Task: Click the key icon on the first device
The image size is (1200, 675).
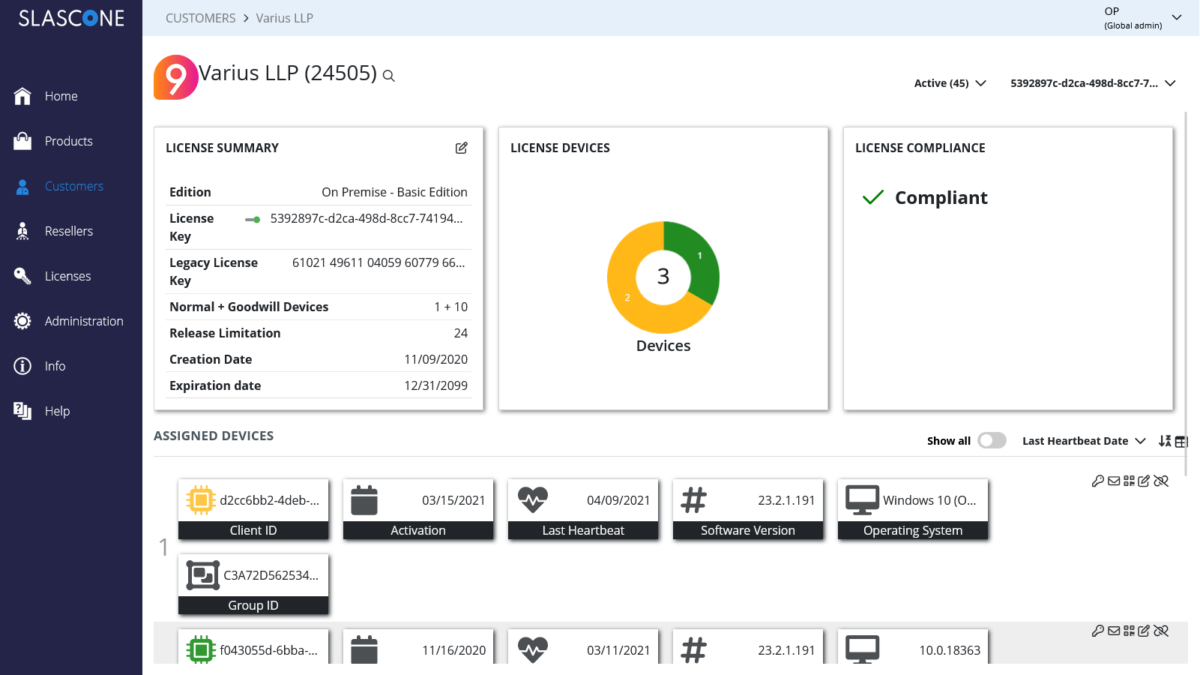Action: 1097,481
